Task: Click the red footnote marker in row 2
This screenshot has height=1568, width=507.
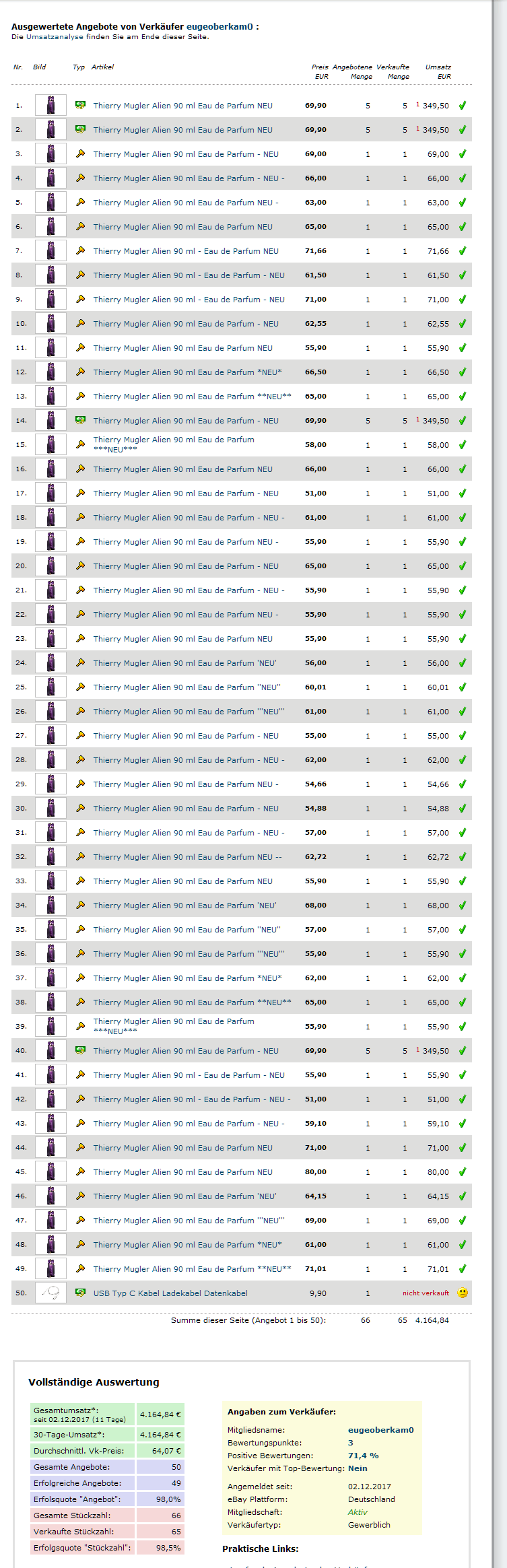Action: coord(417,128)
